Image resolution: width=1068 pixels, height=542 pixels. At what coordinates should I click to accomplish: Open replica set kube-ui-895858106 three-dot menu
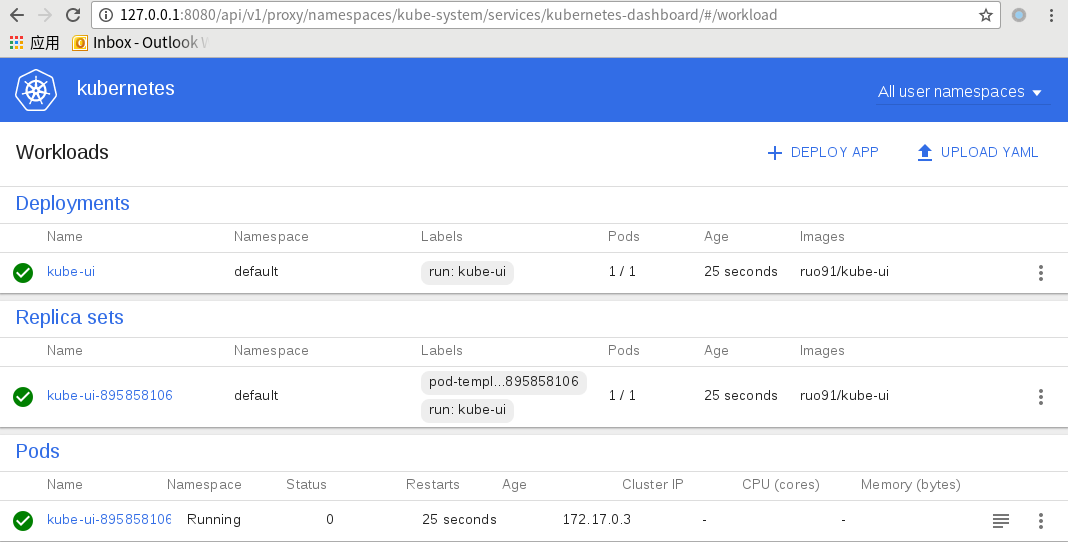1041,396
